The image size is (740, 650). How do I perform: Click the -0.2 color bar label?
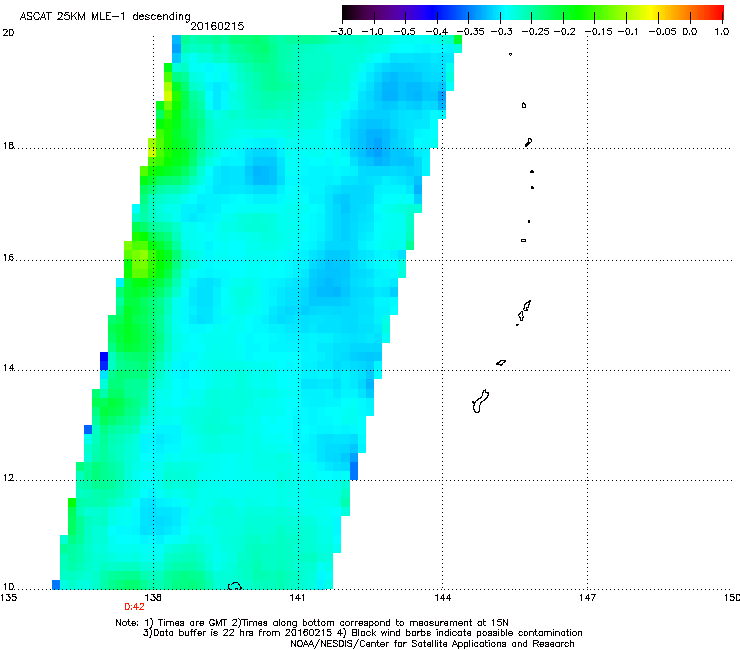pyautogui.click(x=564, y=32)
